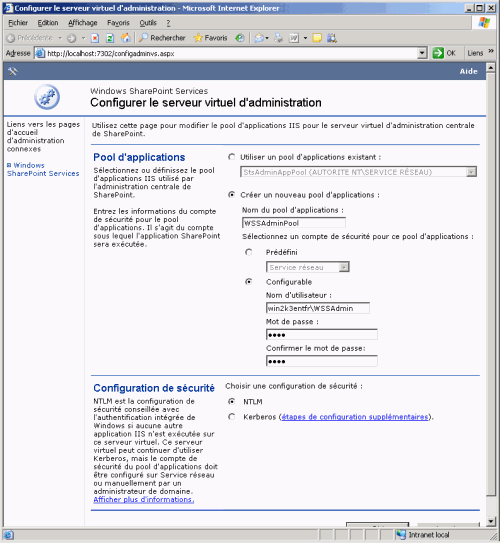Select Utiliser un pool d'applications existant
This screenshot has width=500, height=543.
pyautogui.click(x=231, y=157)
